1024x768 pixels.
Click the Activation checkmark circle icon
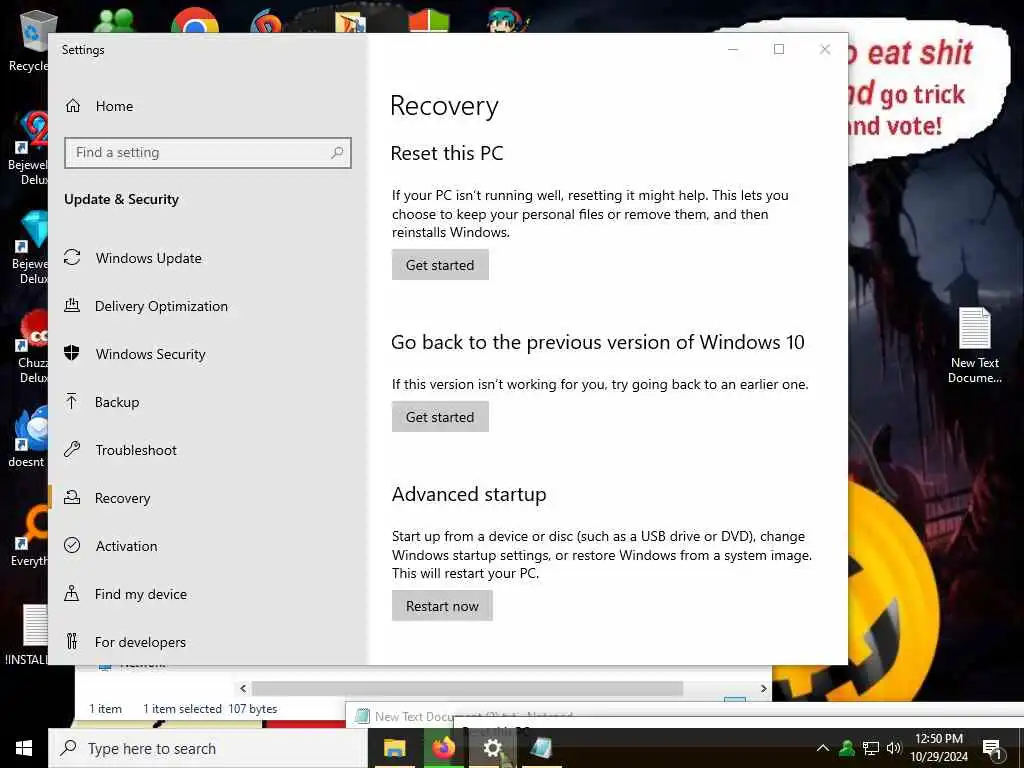click(x=72, y=545)
